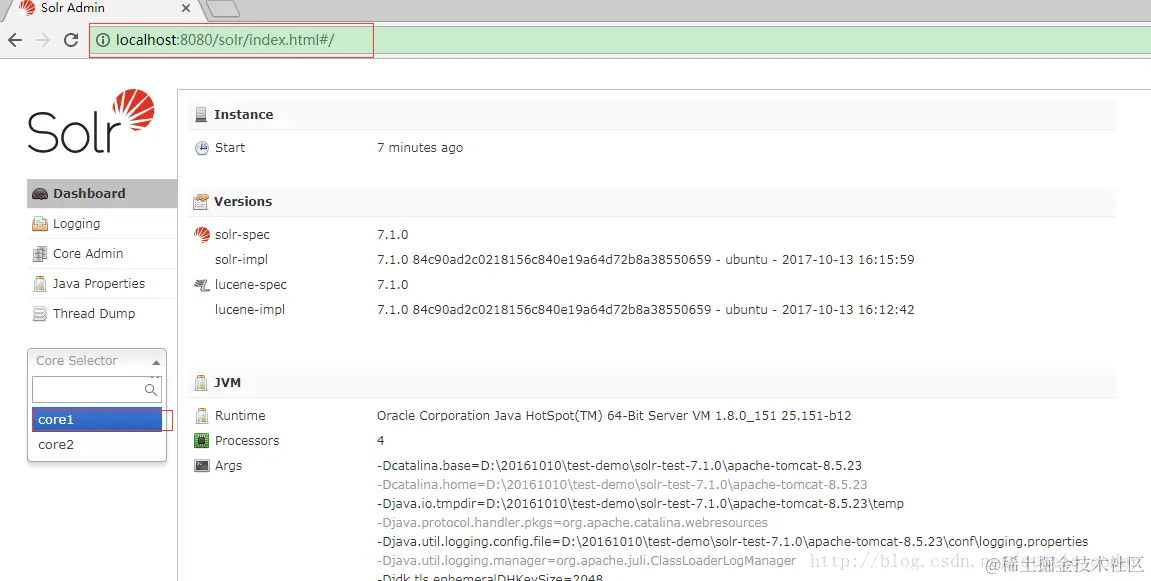Click the Instance section server icon

point(201,115)
